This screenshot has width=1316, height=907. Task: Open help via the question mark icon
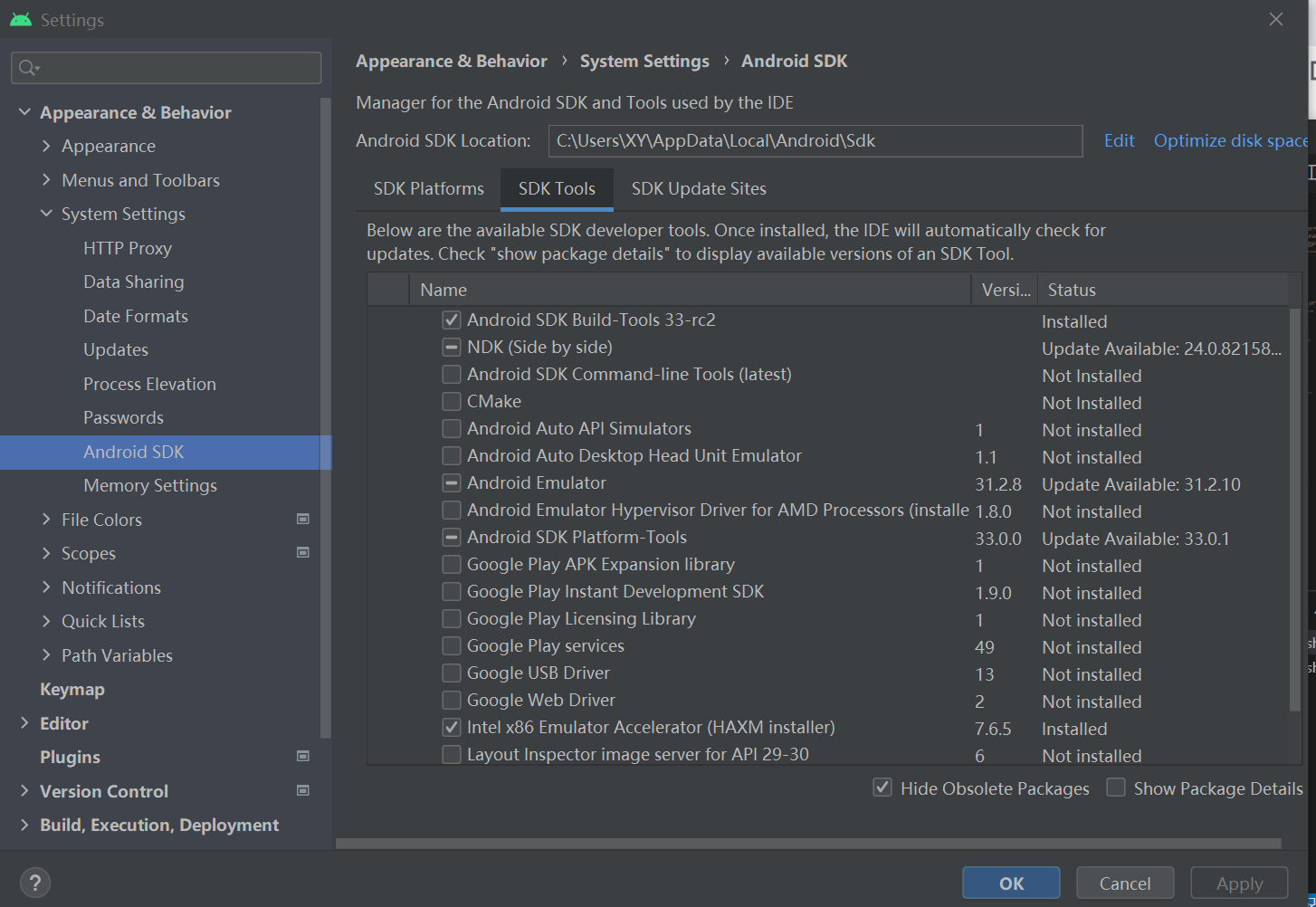coord(35,883)
